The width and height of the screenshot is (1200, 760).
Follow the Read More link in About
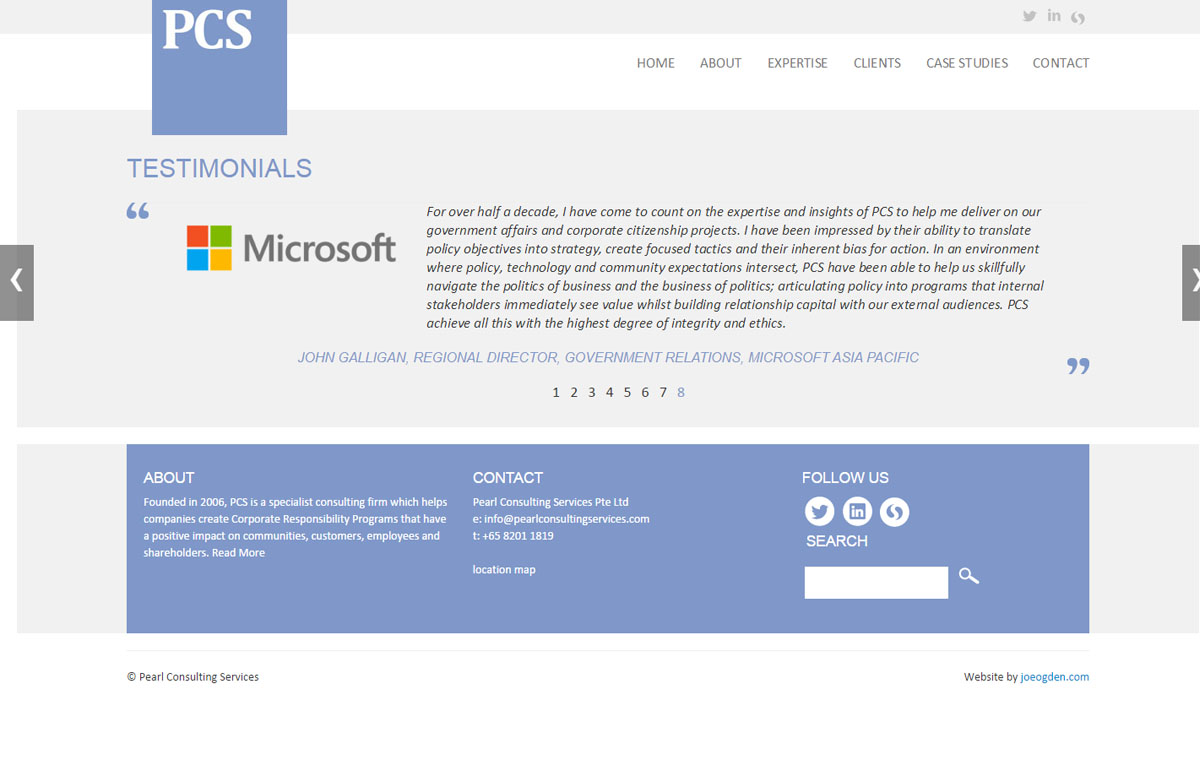coord(238,553)
